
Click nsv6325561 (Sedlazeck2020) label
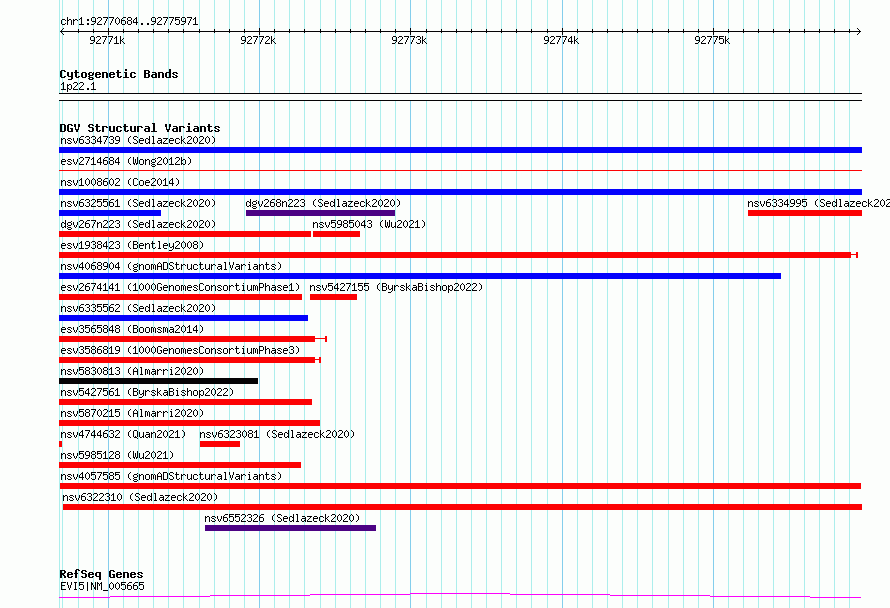138,203
